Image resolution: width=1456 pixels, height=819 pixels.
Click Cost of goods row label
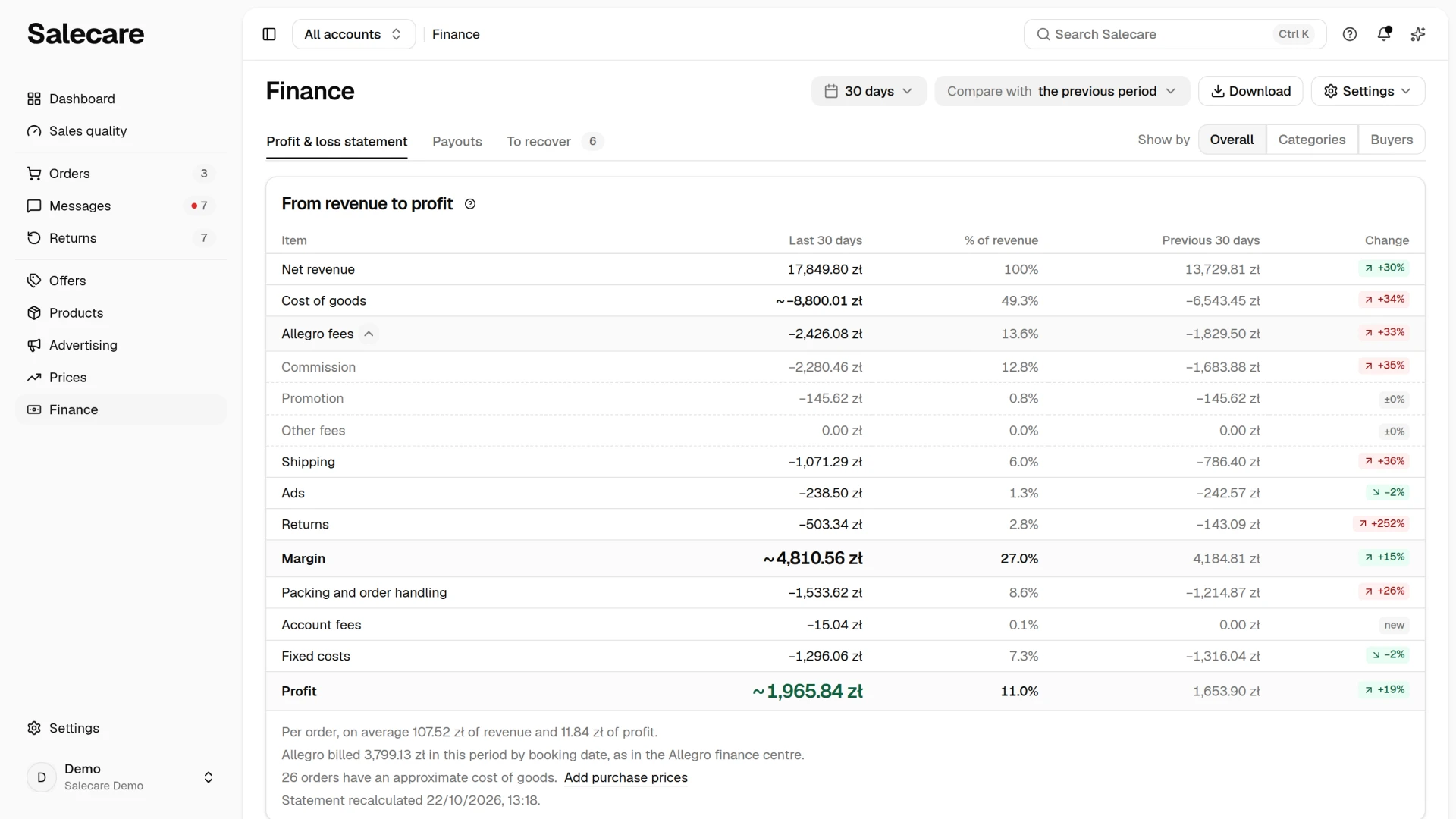pos(324,301)
